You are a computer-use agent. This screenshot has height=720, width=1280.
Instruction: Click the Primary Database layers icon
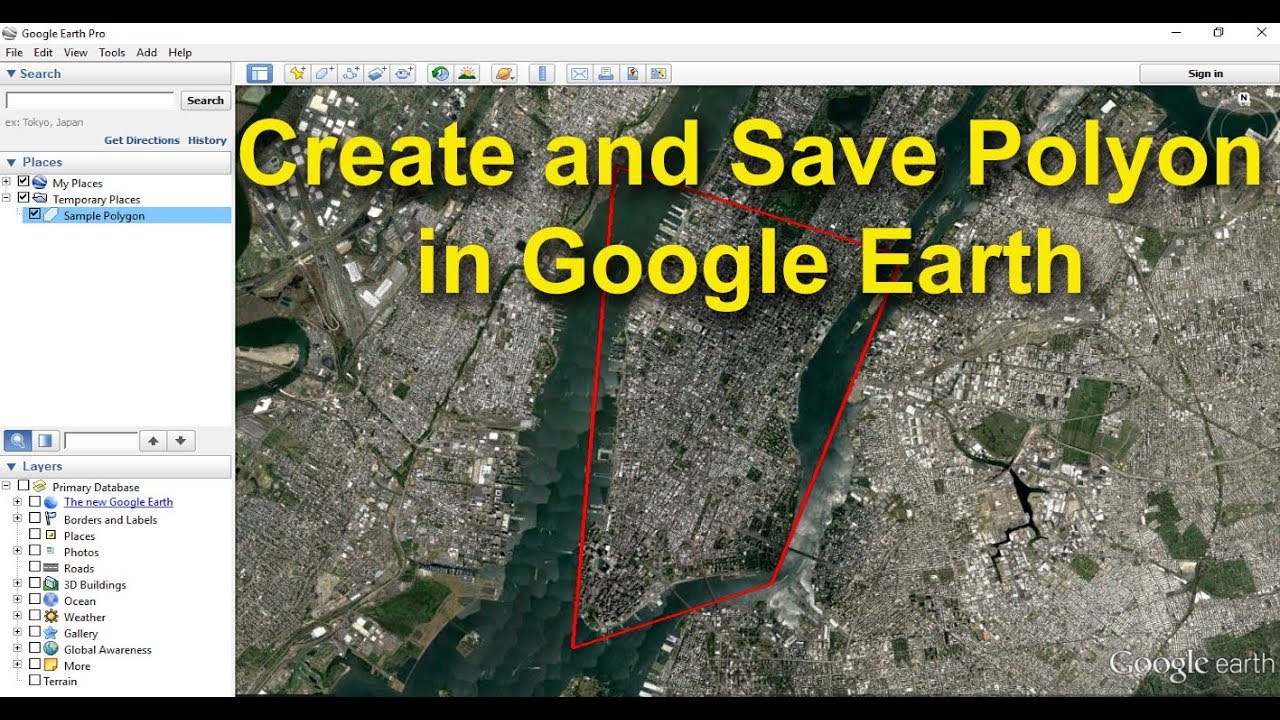click(40, 486)
